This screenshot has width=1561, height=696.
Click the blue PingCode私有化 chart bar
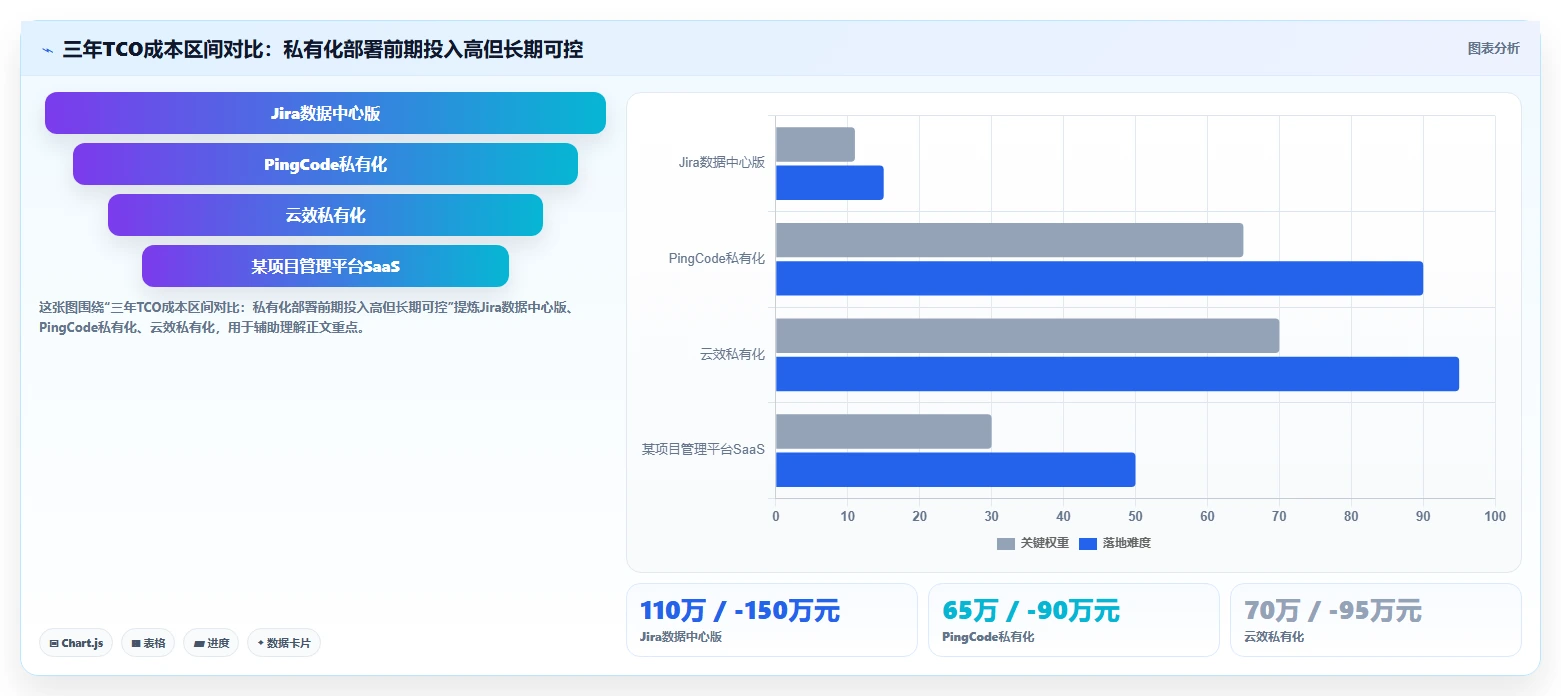click(1099, 278)
